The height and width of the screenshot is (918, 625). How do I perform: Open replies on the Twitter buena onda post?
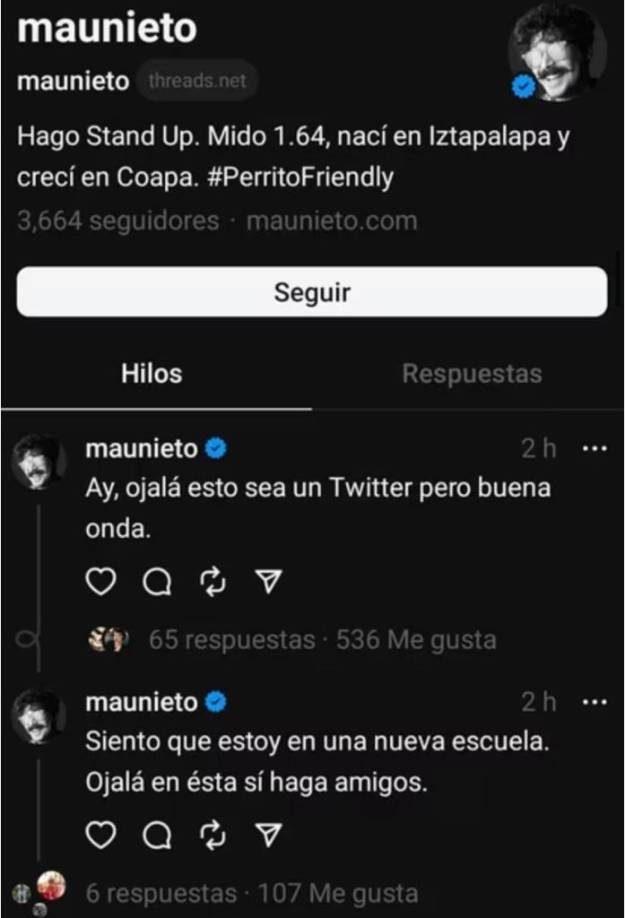158,581
